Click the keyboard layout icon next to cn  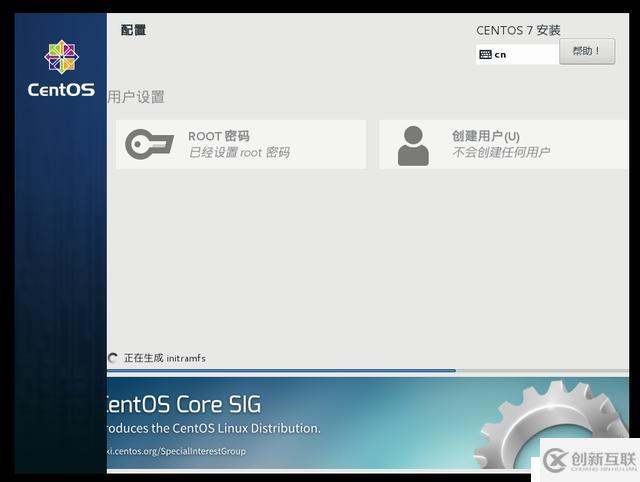click(485, 54)
